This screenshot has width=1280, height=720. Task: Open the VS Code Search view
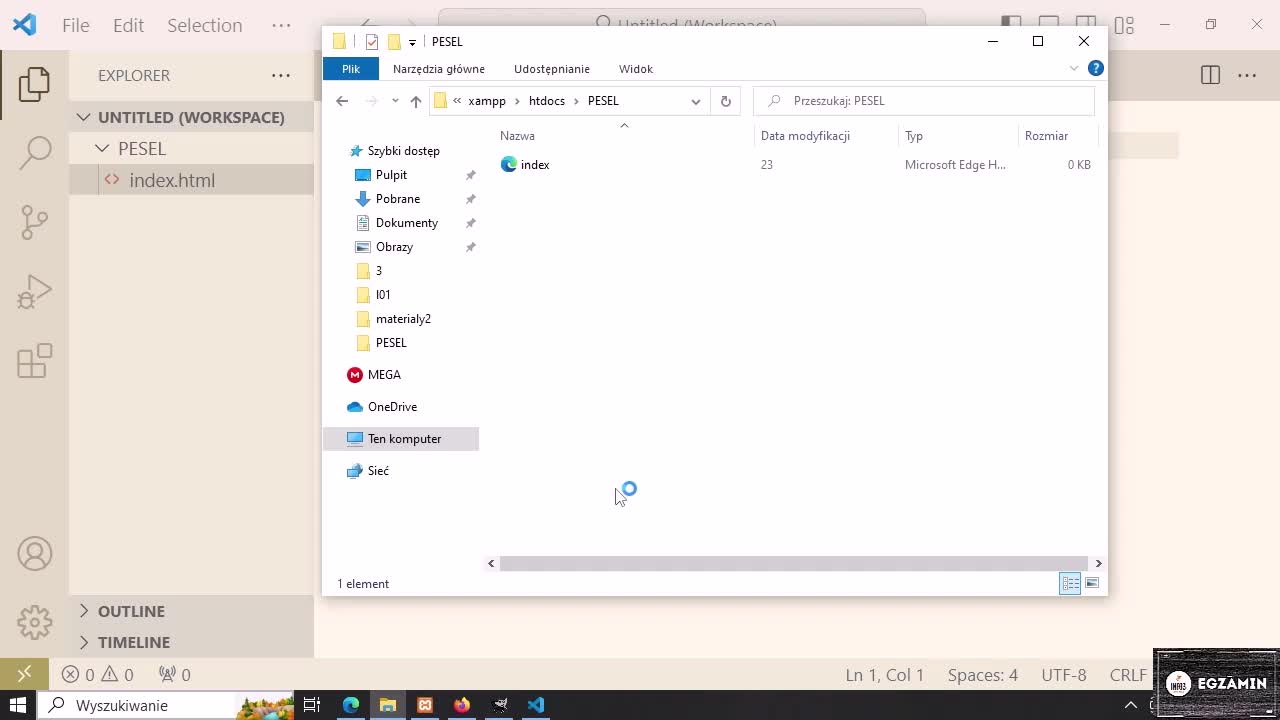click(34, 153)
